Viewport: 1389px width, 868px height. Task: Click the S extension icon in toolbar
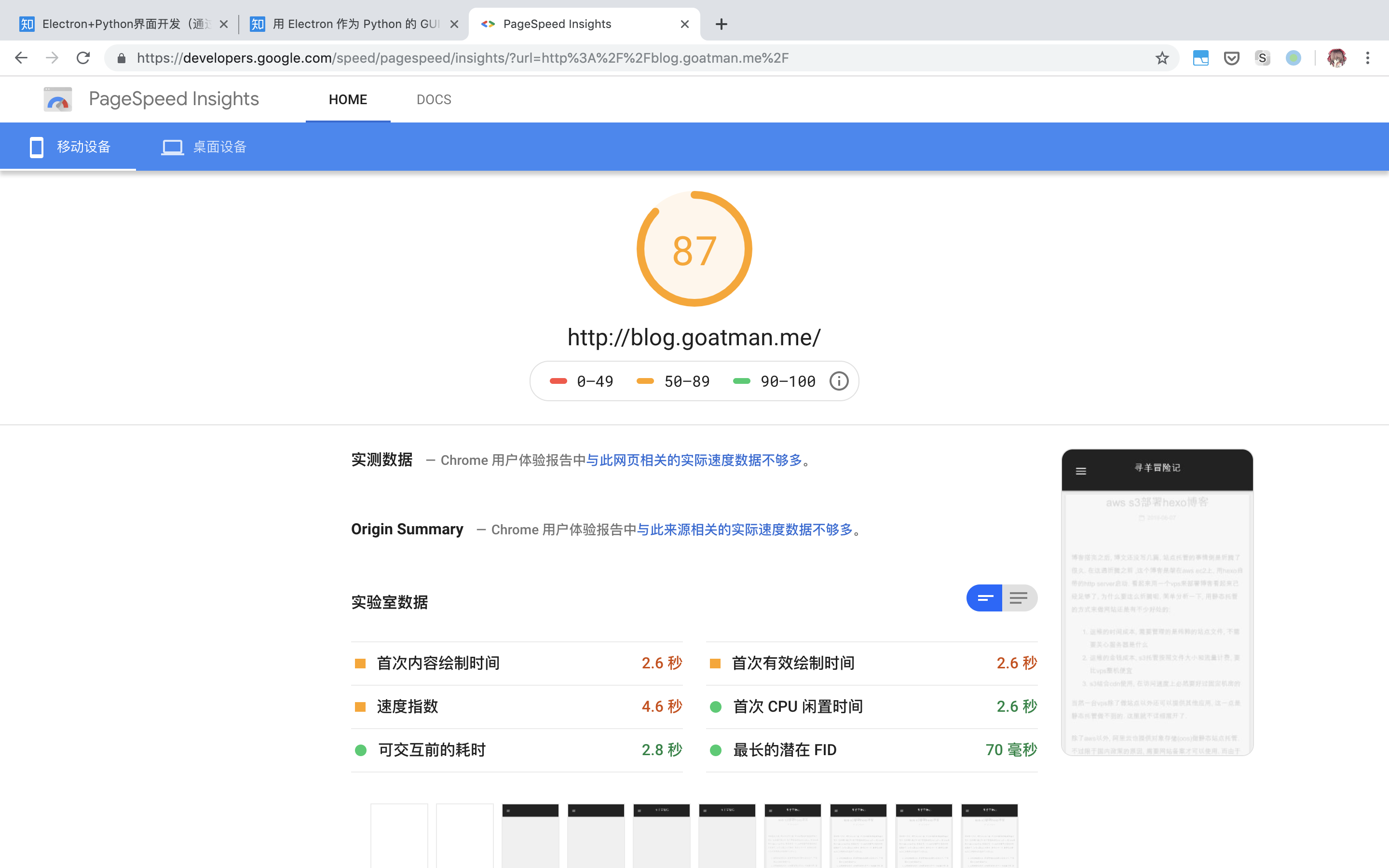[1262, 57]
